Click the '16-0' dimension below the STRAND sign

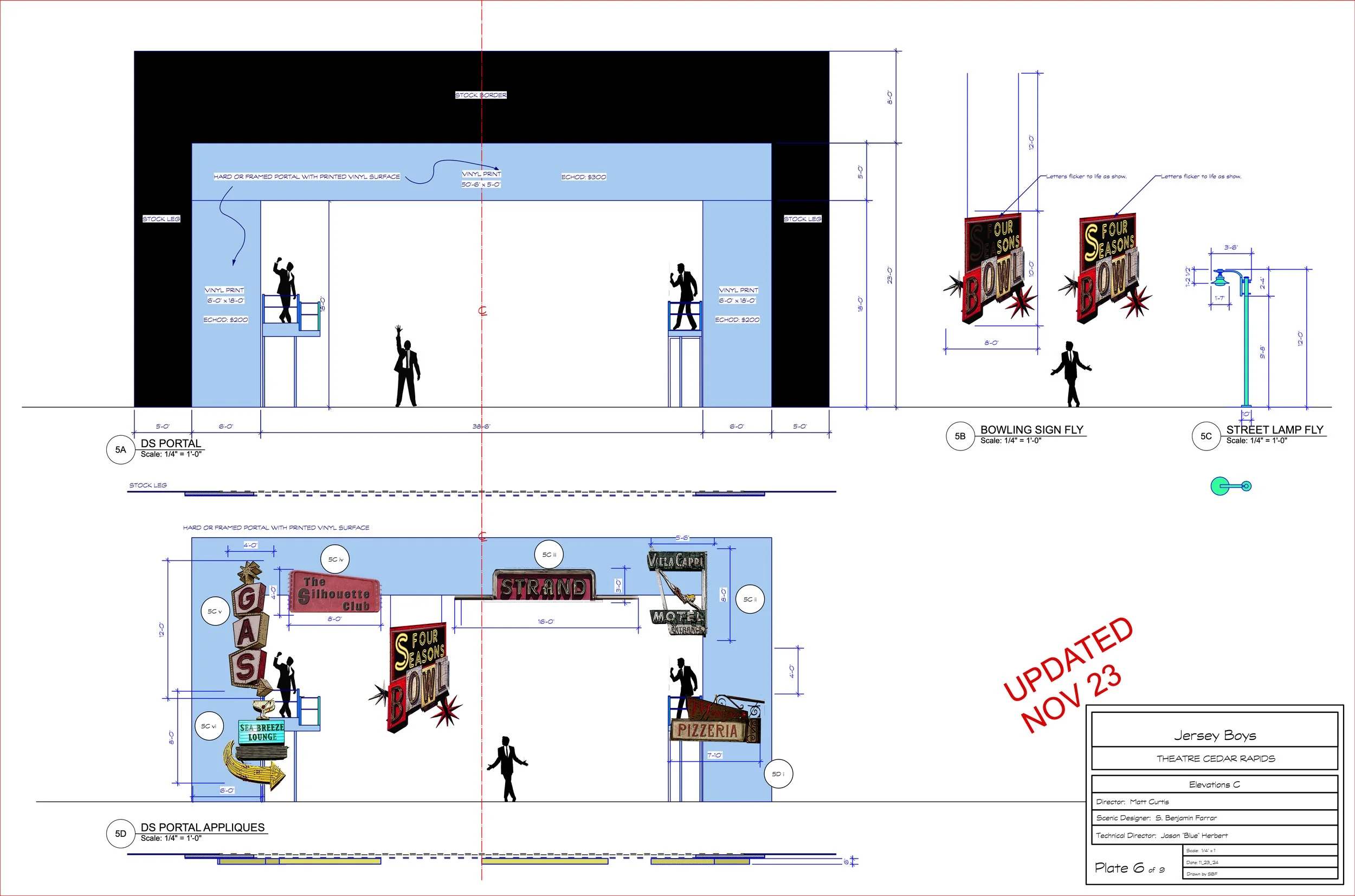[546, 621]
